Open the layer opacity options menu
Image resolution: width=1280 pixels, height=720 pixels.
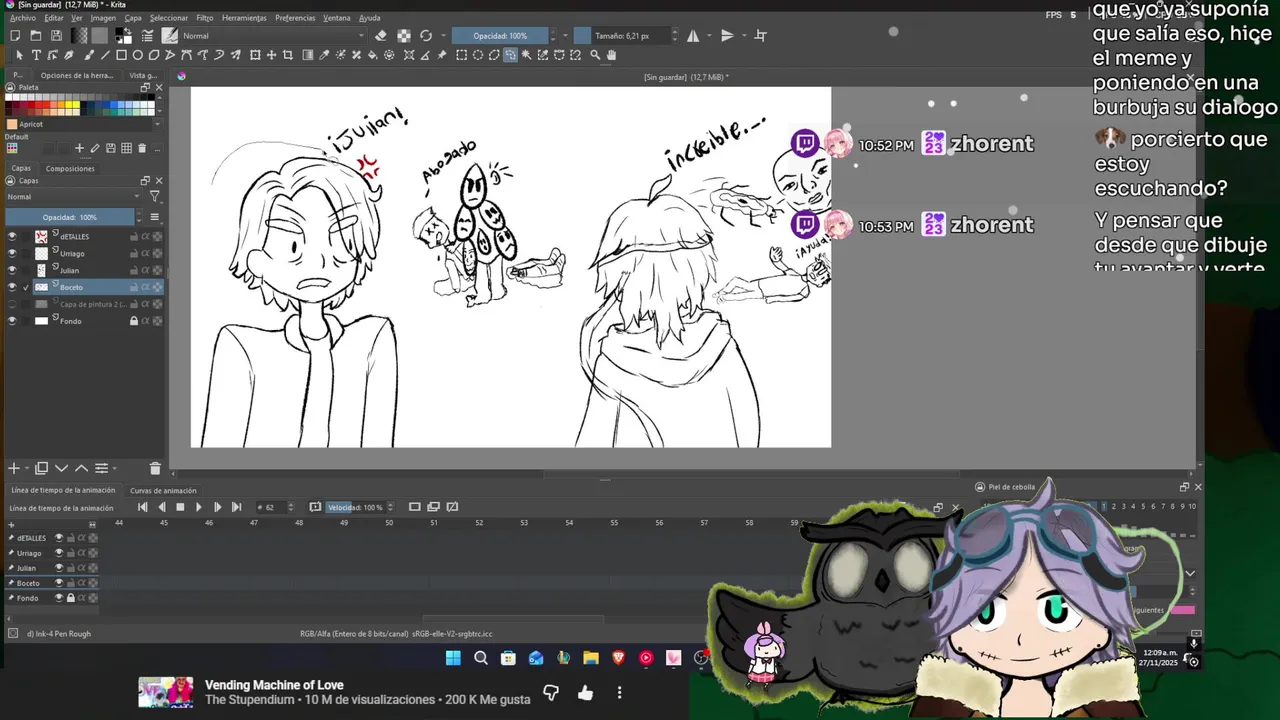pyautogui.click(x=154, y=217)
